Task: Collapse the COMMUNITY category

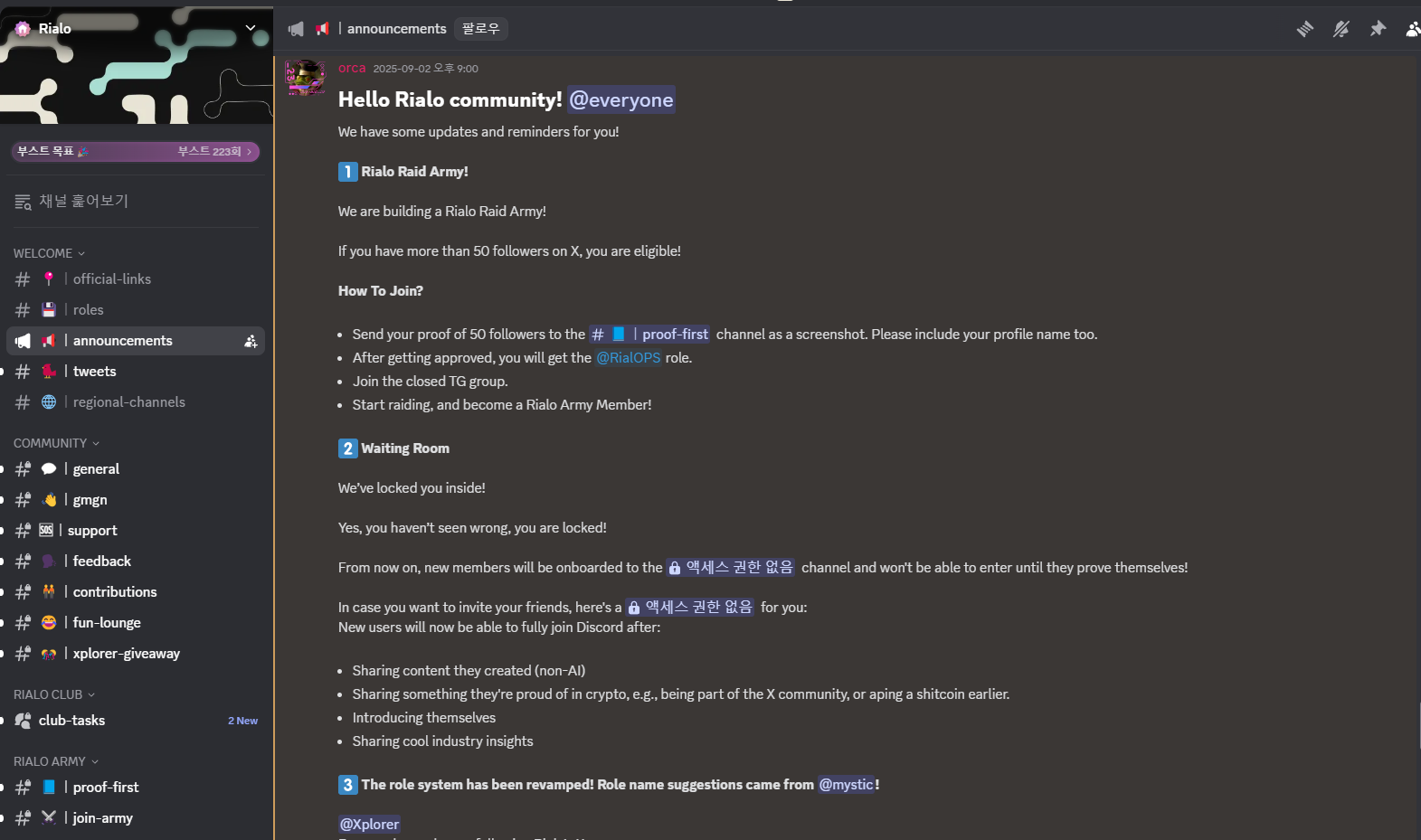Action: coord(56,443)
